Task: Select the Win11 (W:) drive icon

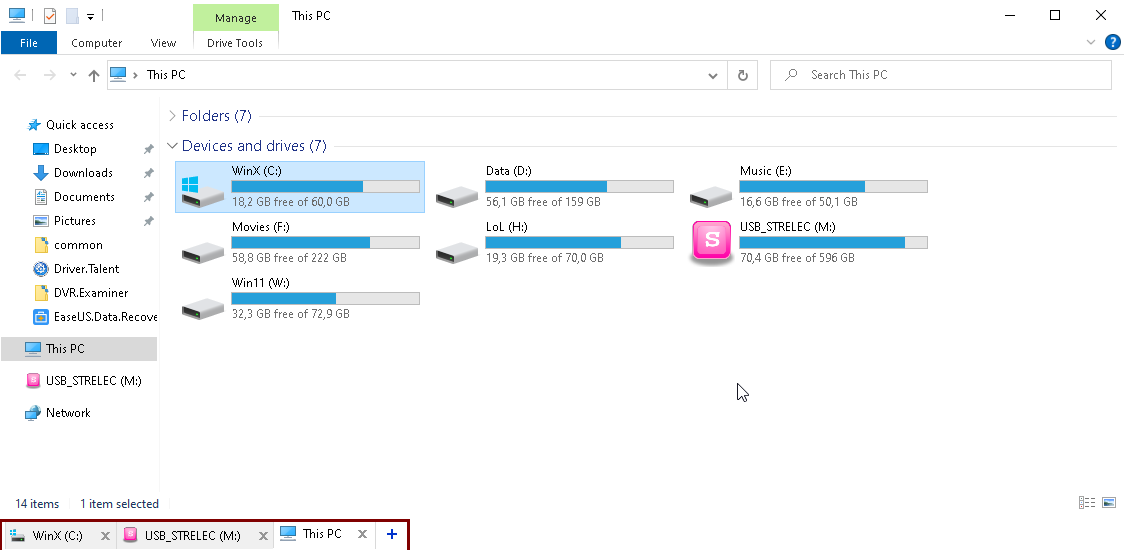Action: point(202,306)
